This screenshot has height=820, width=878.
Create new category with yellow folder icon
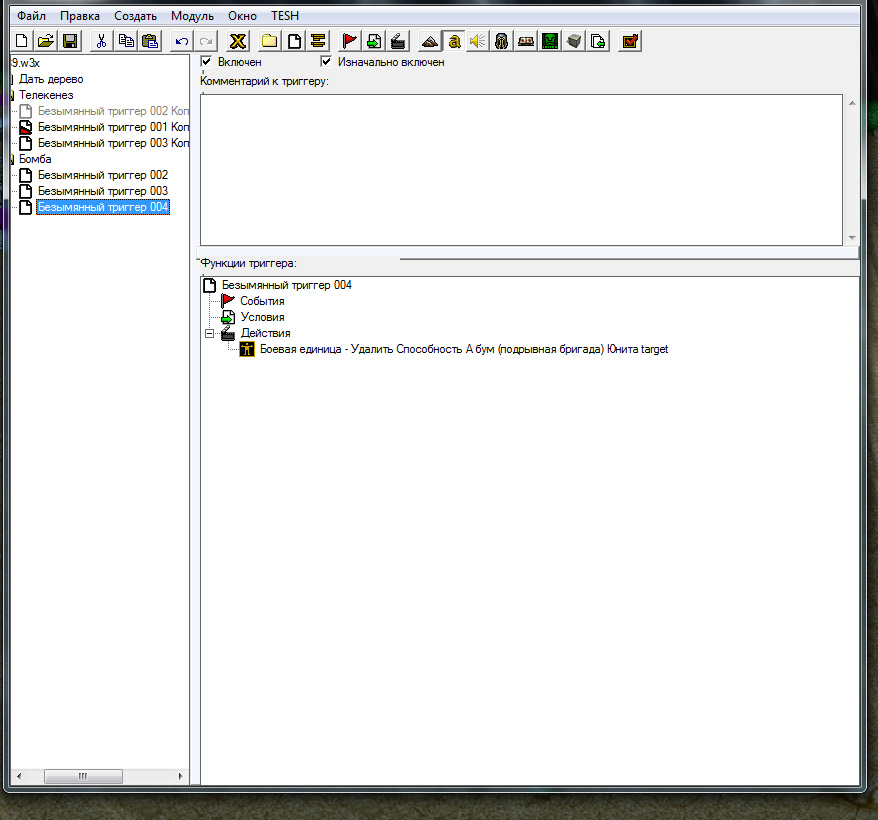269,41
